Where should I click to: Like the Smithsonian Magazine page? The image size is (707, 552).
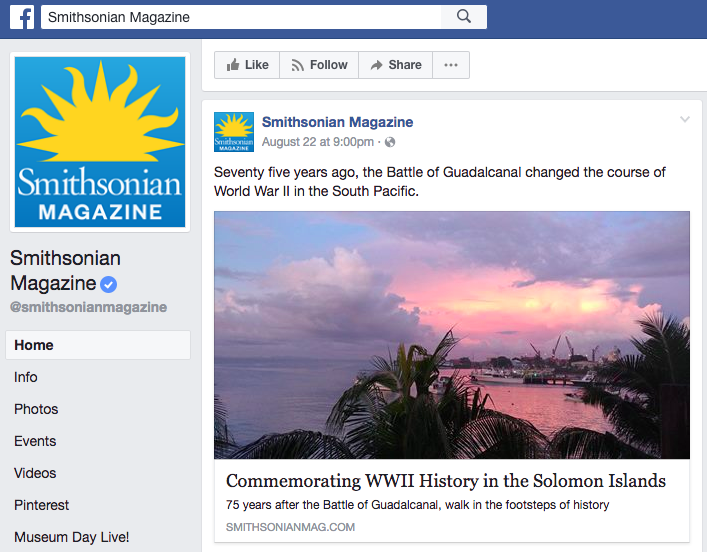pyautogui.click(x=247, y=65)
